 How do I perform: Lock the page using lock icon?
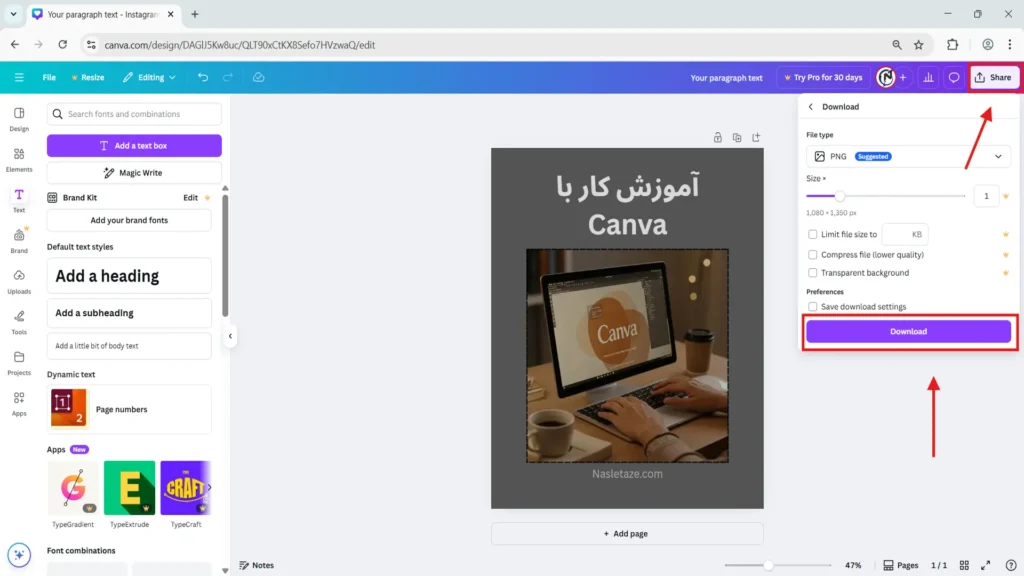[718, 137]
